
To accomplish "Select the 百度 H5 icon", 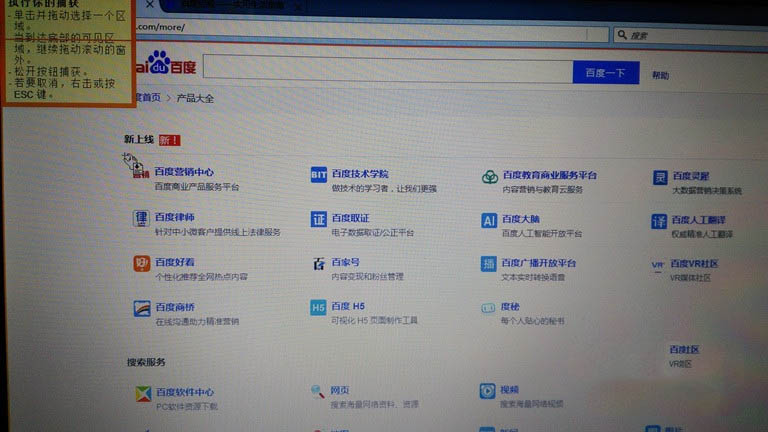I will click(x=318, y=308).
